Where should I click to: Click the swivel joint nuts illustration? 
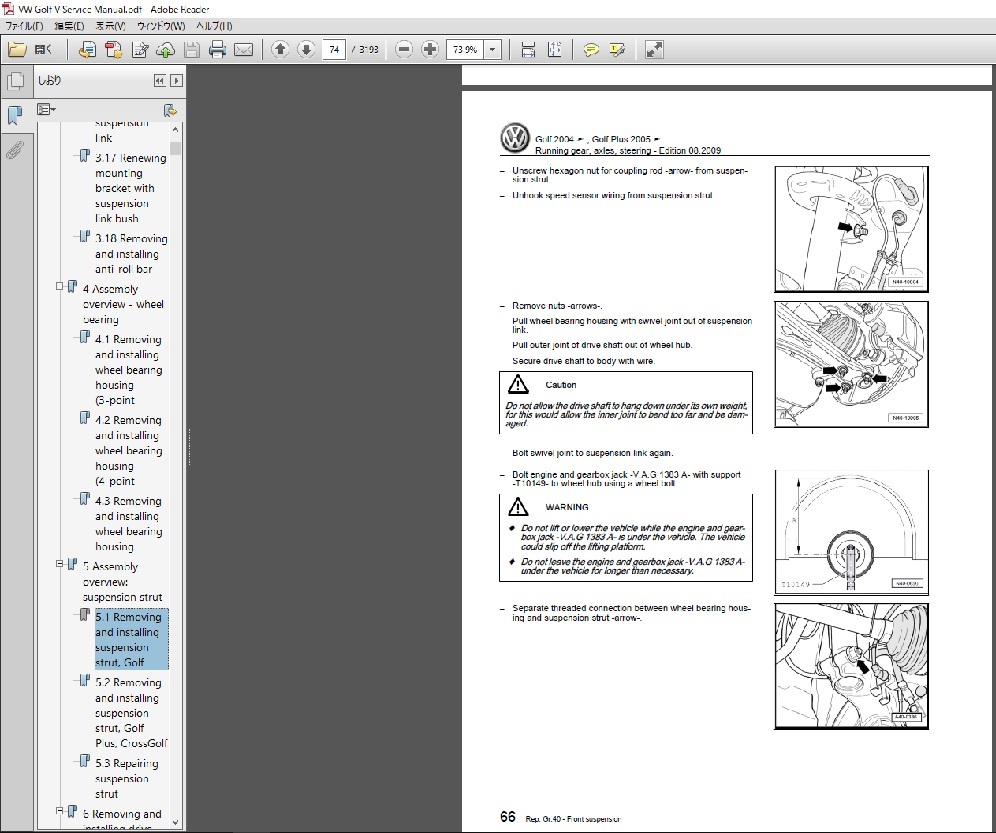(851, 364)
